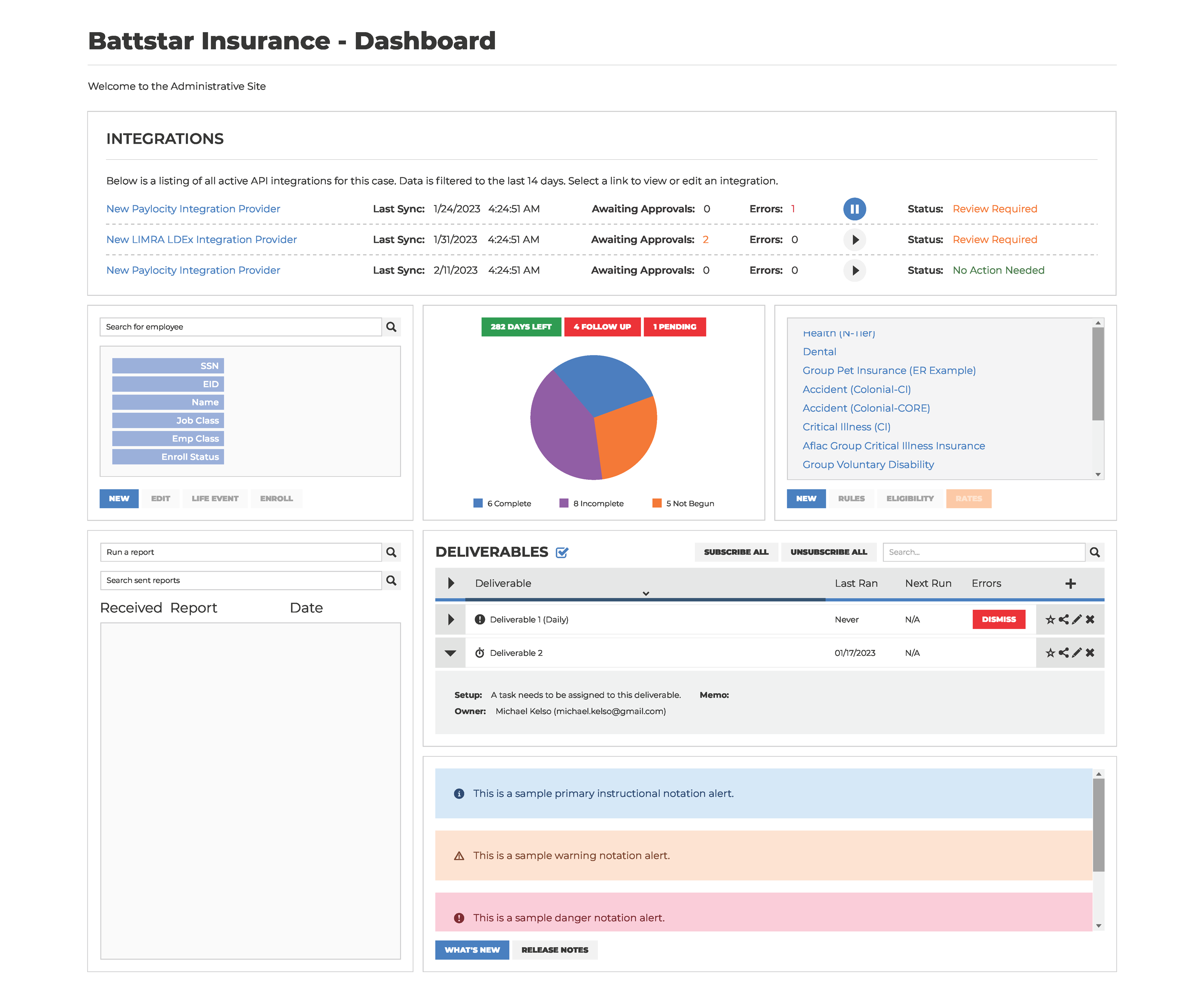1204x983 pixels.
Task: Click the alerts panel scroll down arrow
Action: pos(1098,926)
